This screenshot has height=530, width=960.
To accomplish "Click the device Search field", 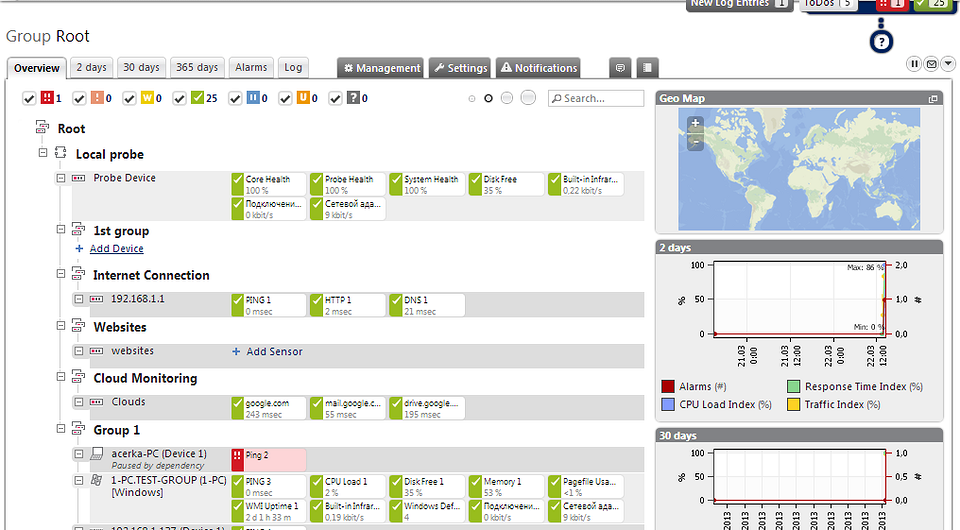I will 601,98.
